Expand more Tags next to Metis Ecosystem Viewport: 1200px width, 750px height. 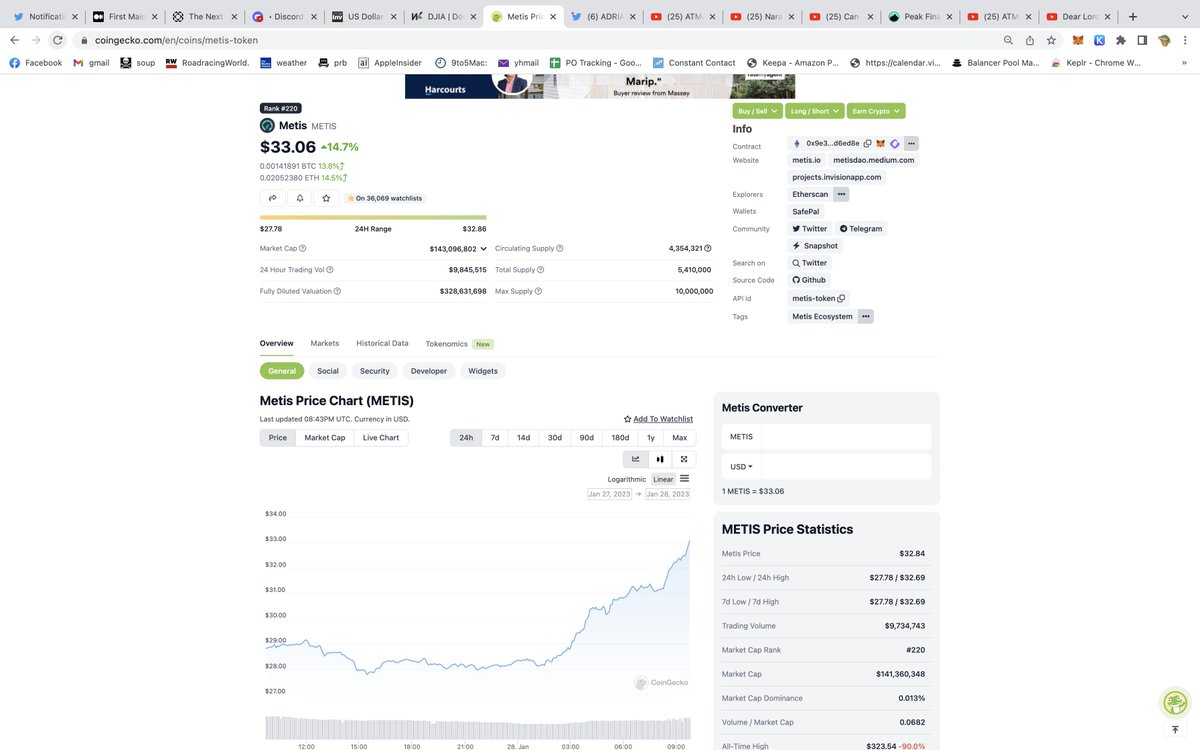(x=865, y=316)
